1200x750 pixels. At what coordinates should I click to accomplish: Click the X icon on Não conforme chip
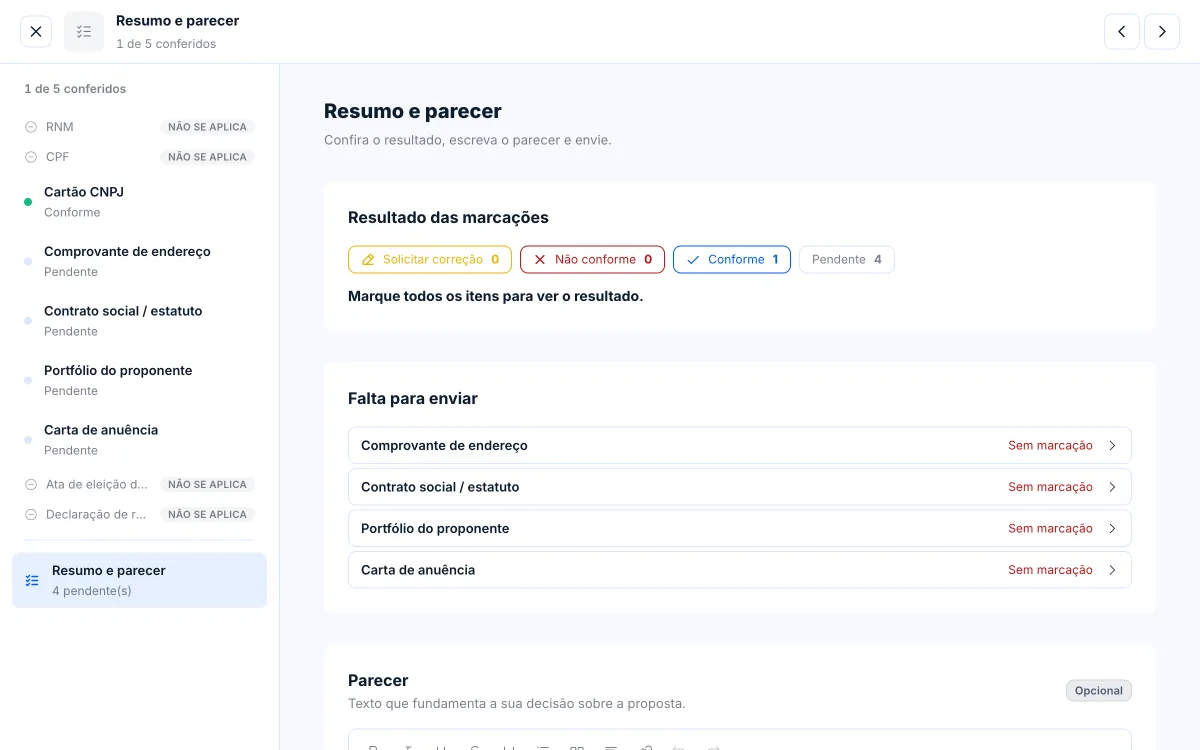click(x=540, y=259)
